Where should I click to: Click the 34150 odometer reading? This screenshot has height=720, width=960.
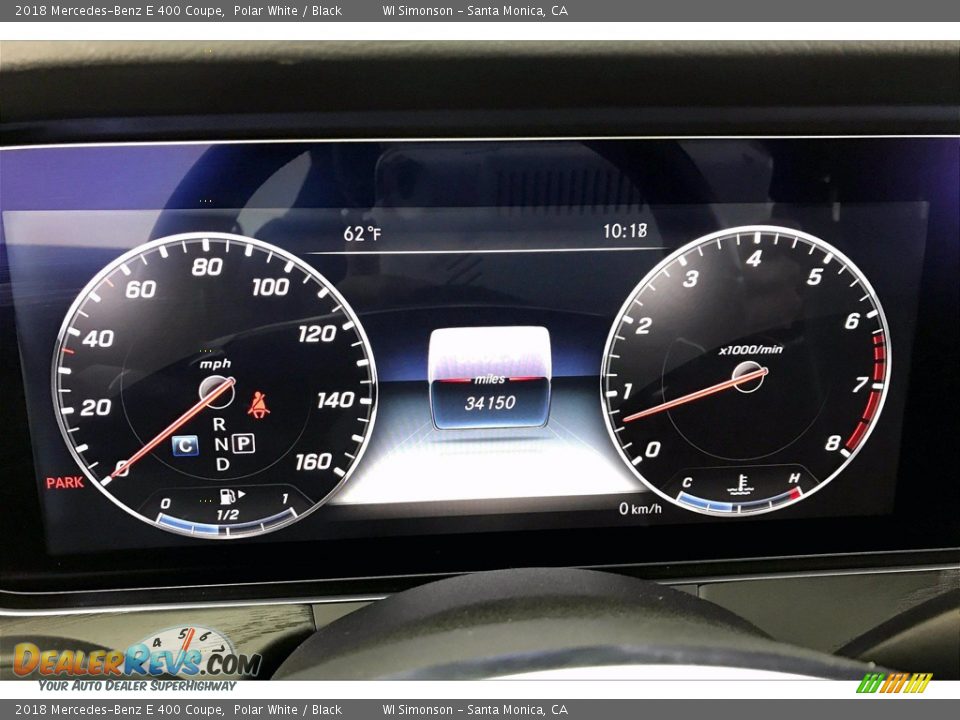[490, 402]
